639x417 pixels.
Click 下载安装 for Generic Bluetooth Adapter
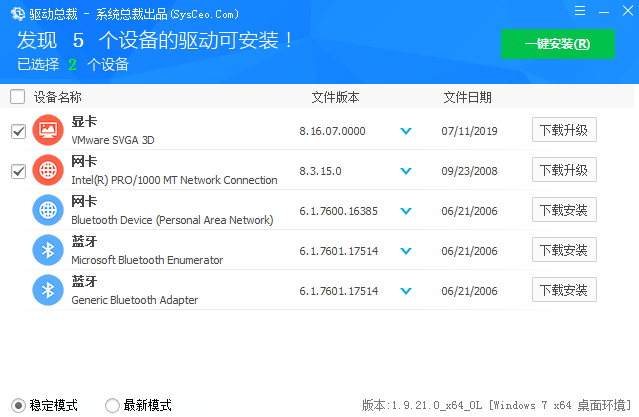564,290
